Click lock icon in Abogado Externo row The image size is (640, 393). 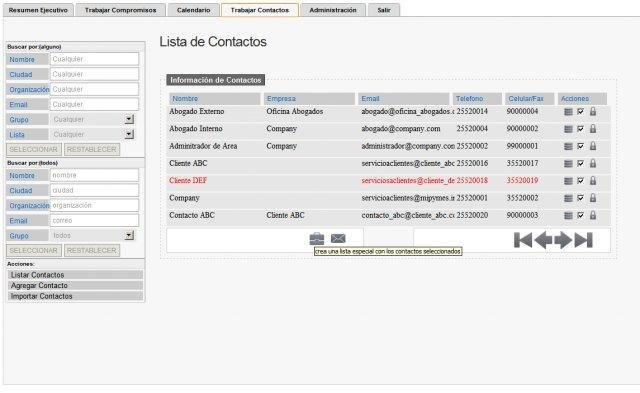coord(593,111)
